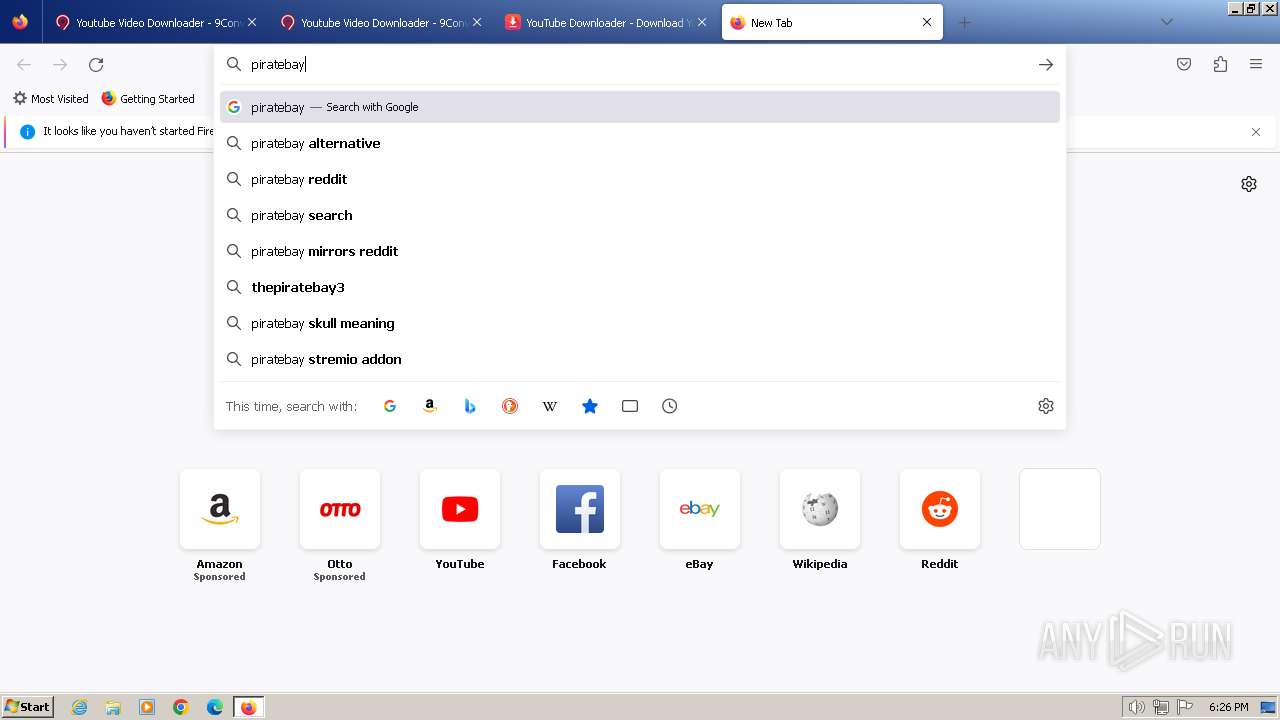Click in the address bar text field
Viewport: 1280px width, 720px height.
[x=640, y=64]
